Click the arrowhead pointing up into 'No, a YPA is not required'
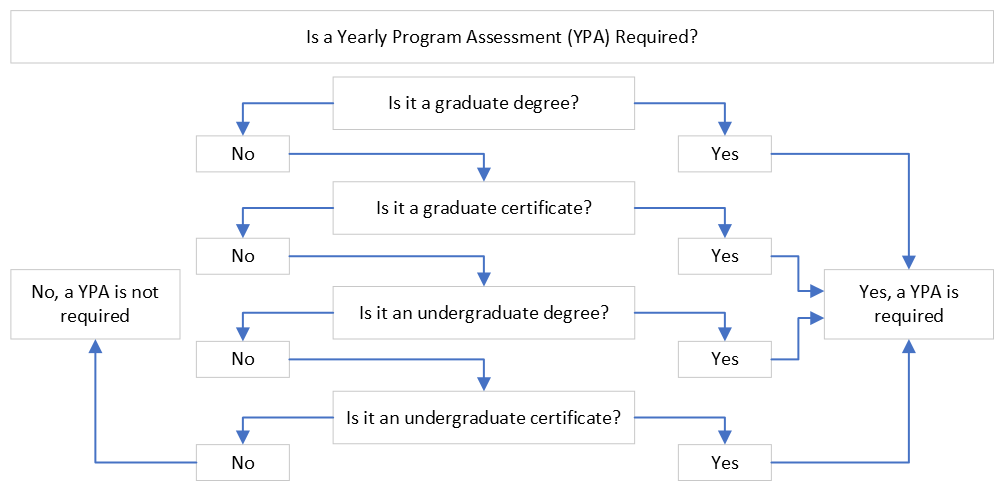The height and width of the screenshot is (494, 1004). (95, 345)
